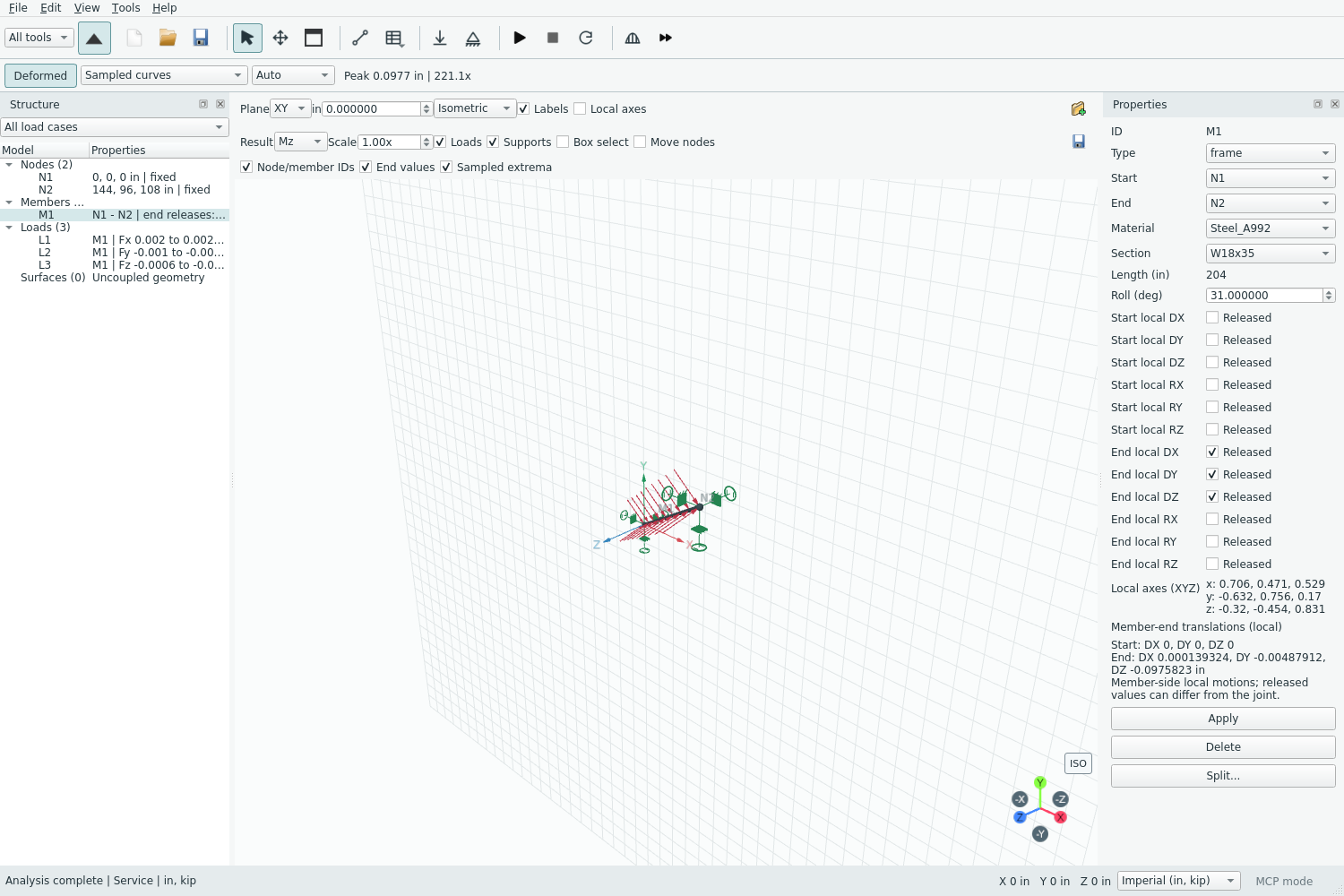
Task: Open the Edit menu
Action: tap(50, 8)
